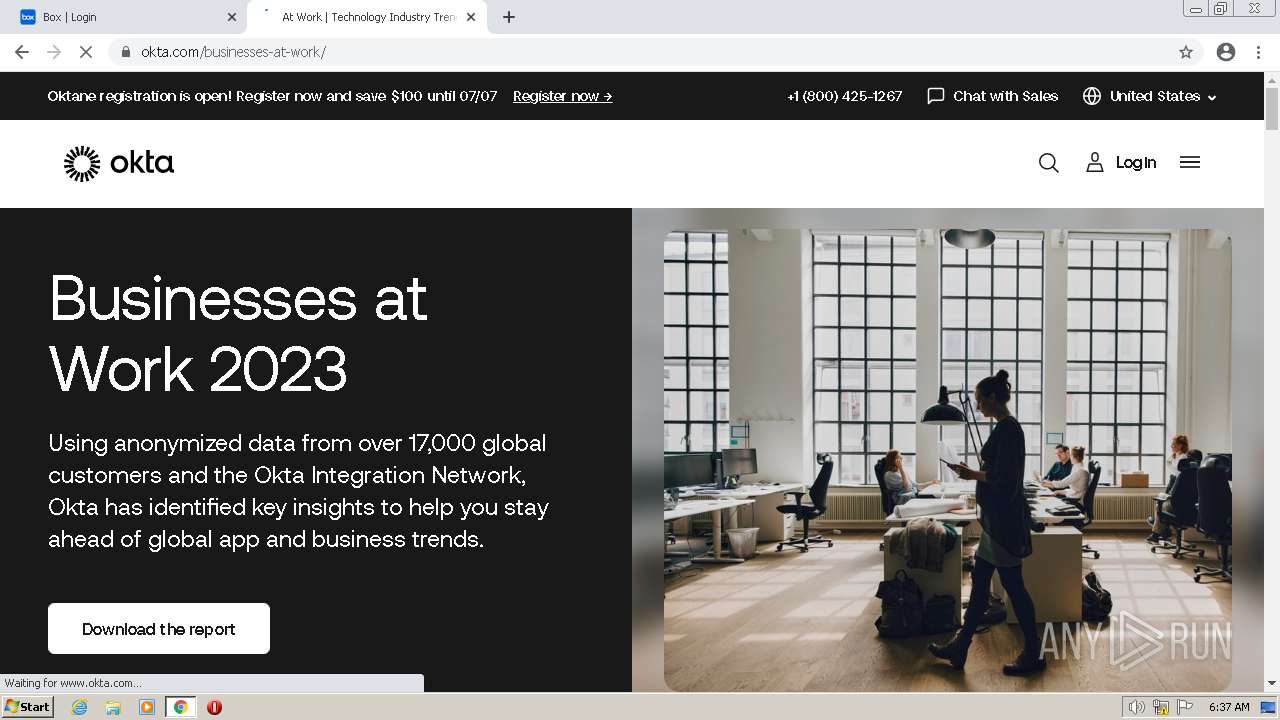The image size is (1280, 720).
Task: Open the hamburger navigation menu
Action: click(x=1189, y=163)
